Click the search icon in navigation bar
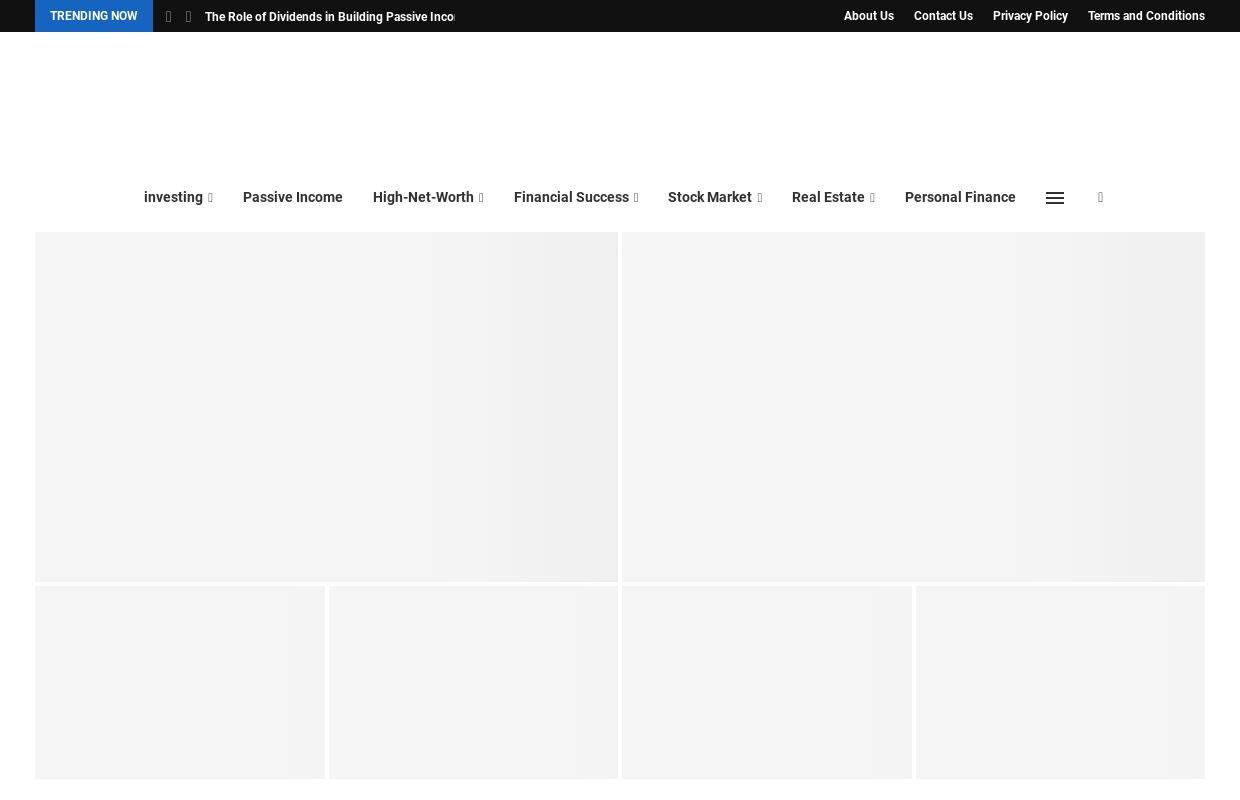1240x800 pixels. (x=1100, y=198)
